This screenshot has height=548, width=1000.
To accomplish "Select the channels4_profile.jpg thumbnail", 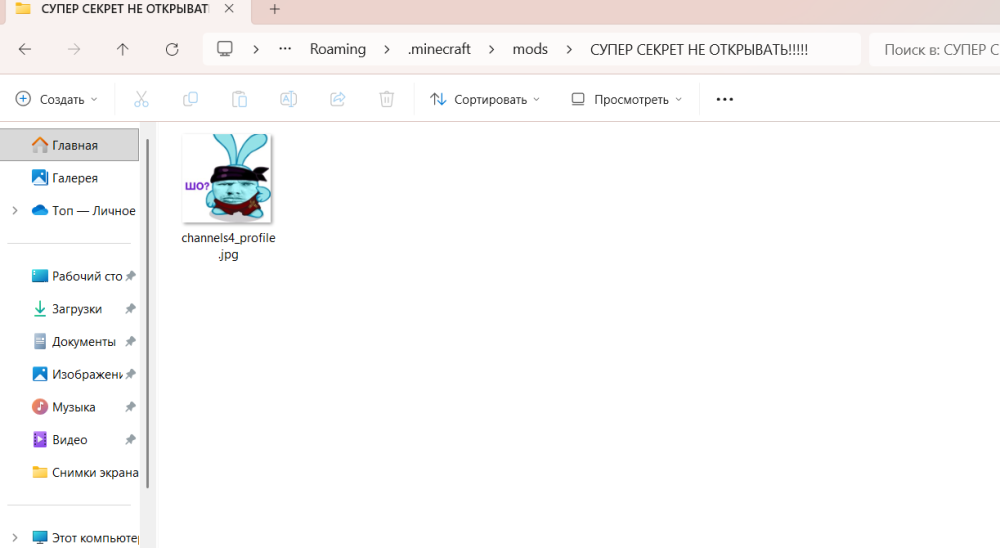I will [x=226, y=178].
